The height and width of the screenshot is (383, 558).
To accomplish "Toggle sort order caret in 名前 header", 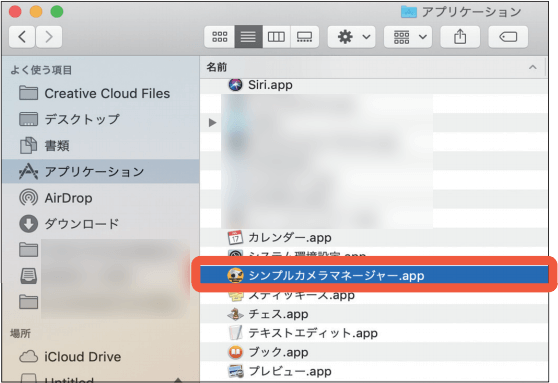I will 533,67.
